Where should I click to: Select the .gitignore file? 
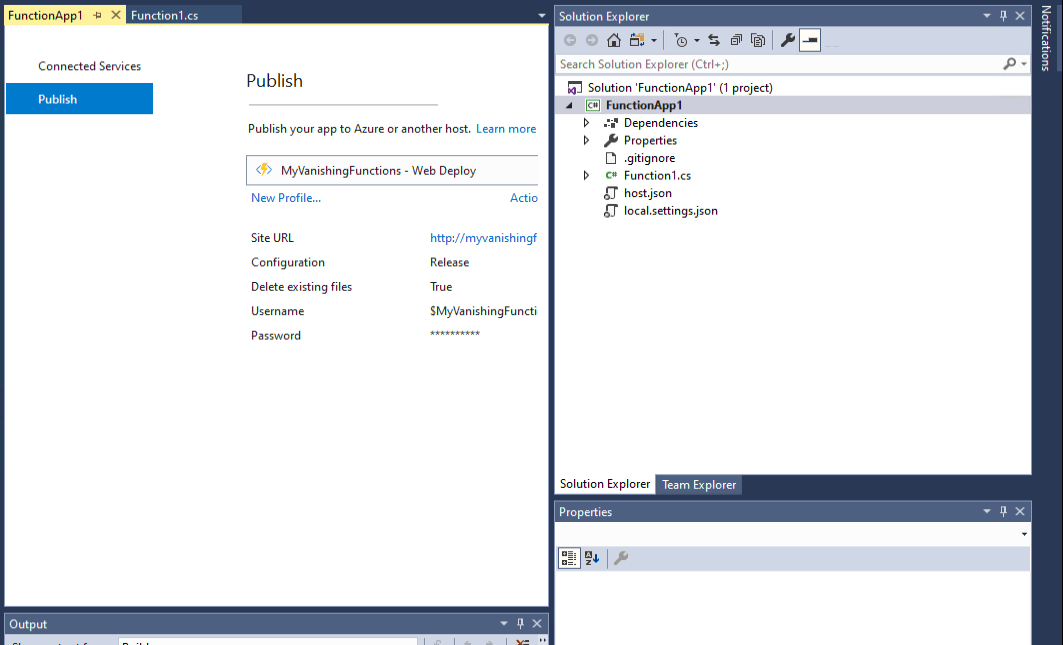(649, 158)
